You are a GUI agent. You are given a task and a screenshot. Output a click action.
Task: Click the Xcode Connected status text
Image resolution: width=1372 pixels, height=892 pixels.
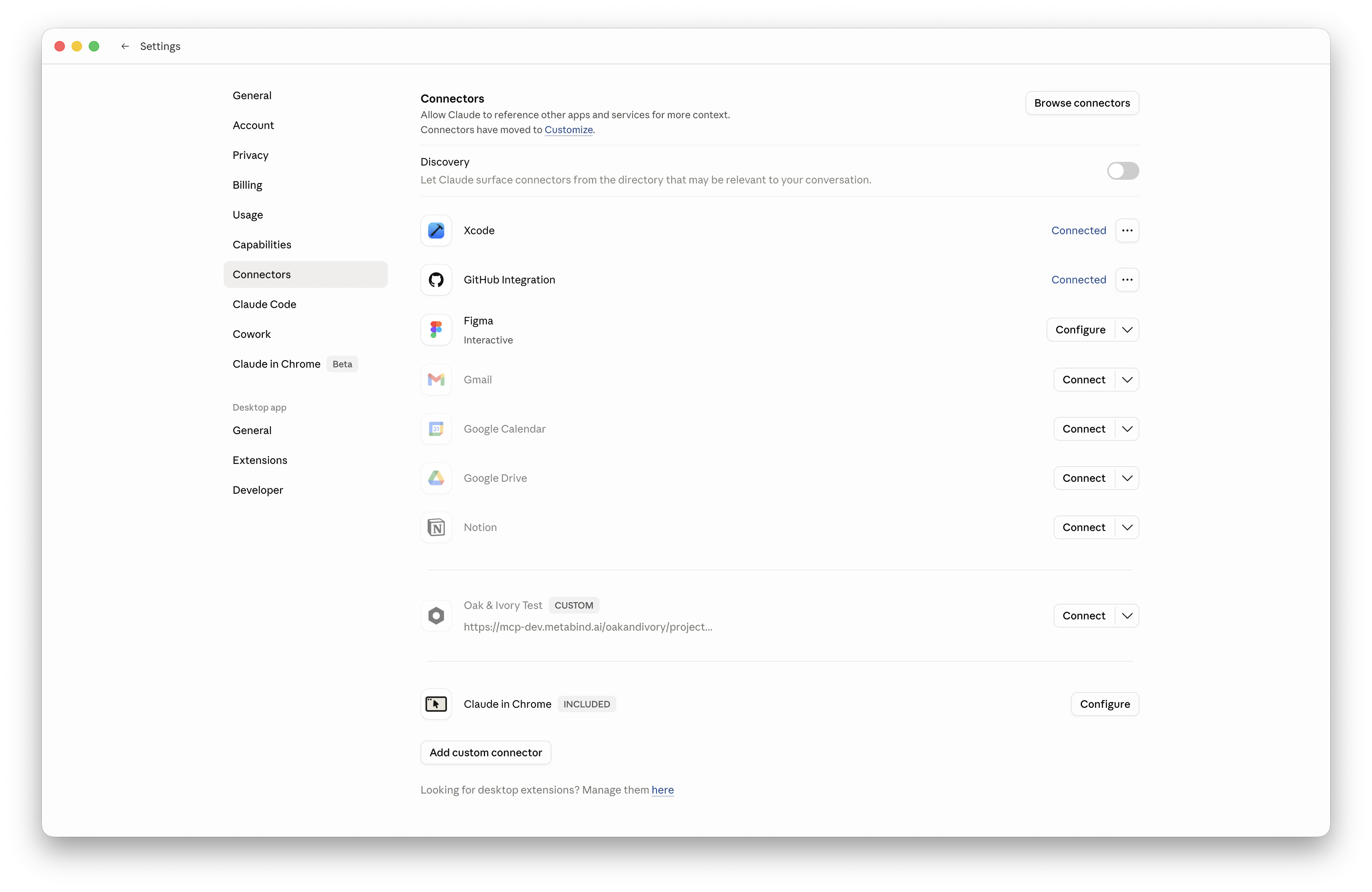1079,230
